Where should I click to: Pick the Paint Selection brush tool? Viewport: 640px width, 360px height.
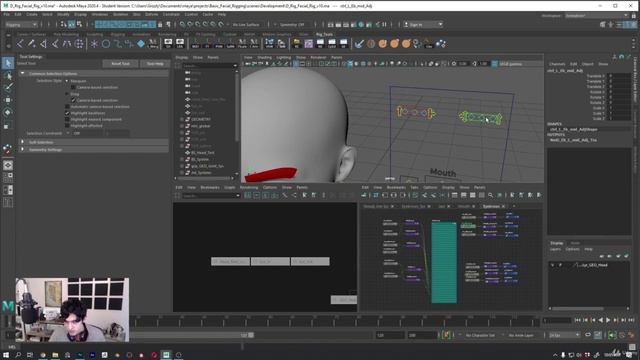(8, 87)
